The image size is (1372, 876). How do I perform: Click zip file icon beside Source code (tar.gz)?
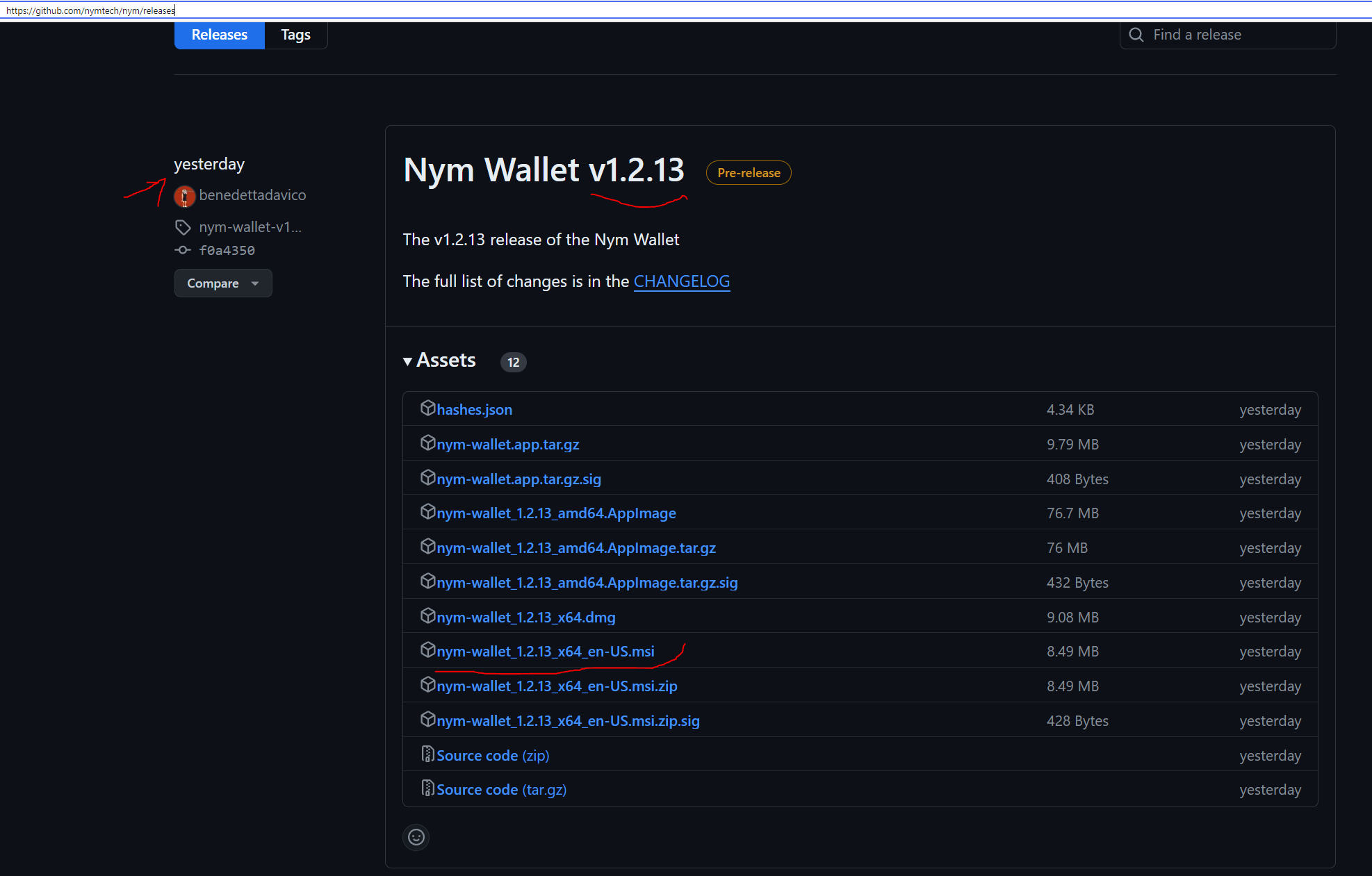(427, 788)
